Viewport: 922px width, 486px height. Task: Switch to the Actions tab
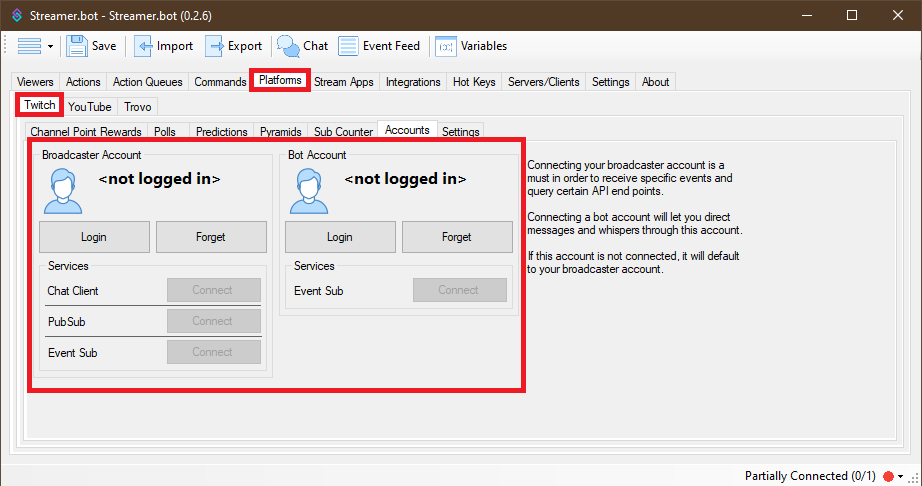click(x=83, y=82)
